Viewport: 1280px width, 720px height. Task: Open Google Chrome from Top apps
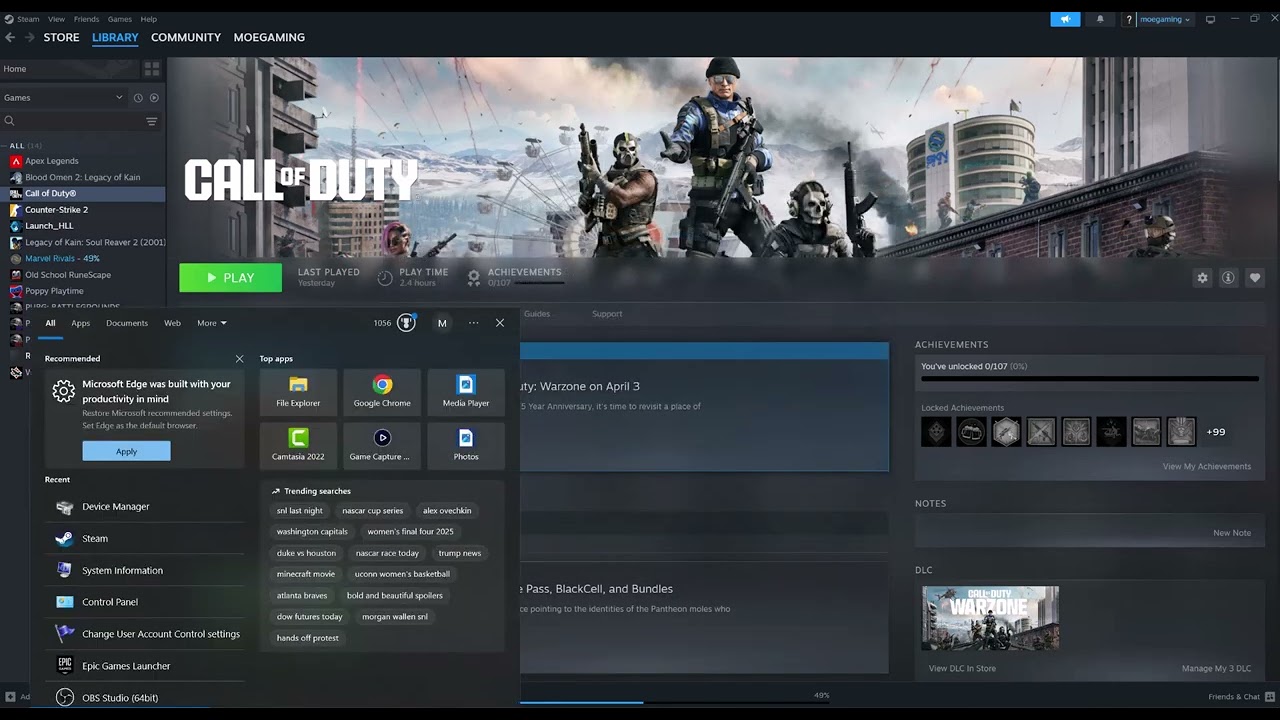(382, 391)
